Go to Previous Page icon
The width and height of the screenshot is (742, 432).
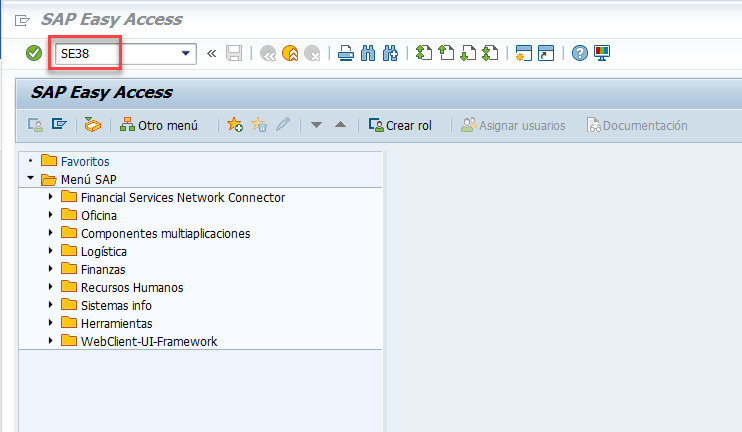click(446, 53)
